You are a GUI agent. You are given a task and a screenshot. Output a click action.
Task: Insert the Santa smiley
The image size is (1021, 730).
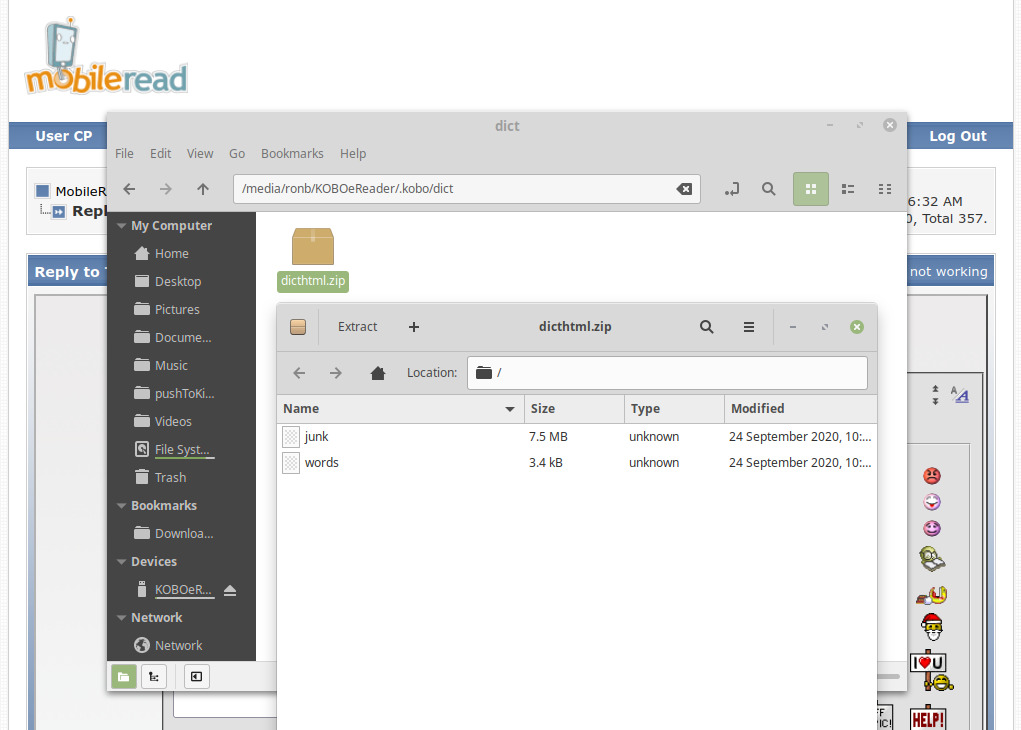(x=932, y=627)
